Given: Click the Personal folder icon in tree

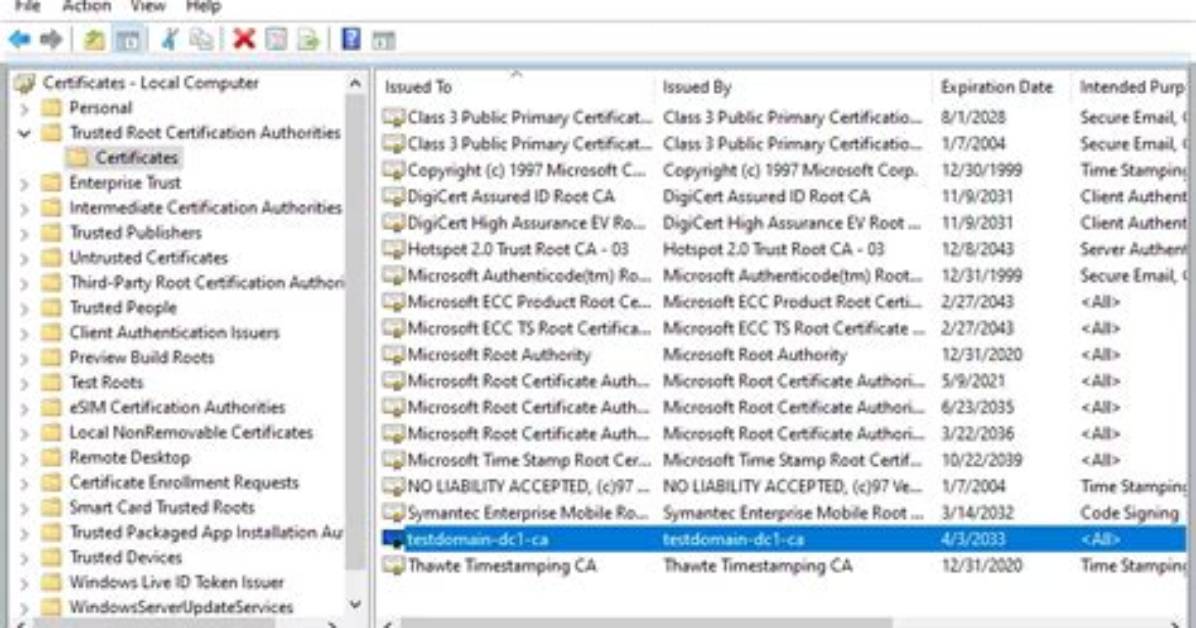Looking at the screenshot, I should coord(52,108).
